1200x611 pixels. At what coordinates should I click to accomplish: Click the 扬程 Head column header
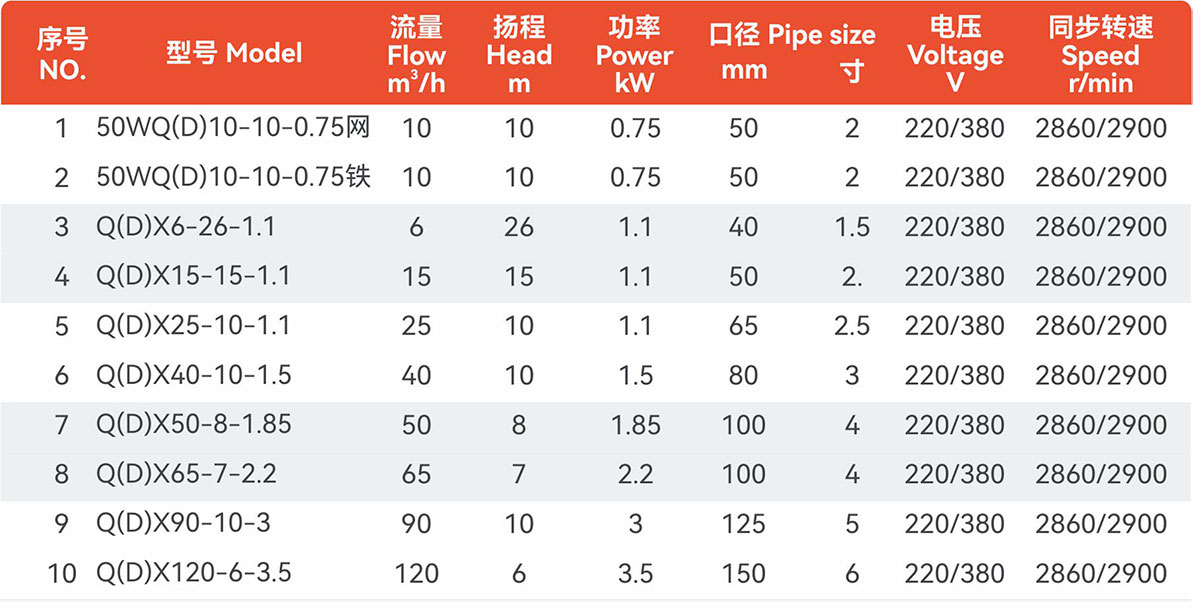(519, 56)
